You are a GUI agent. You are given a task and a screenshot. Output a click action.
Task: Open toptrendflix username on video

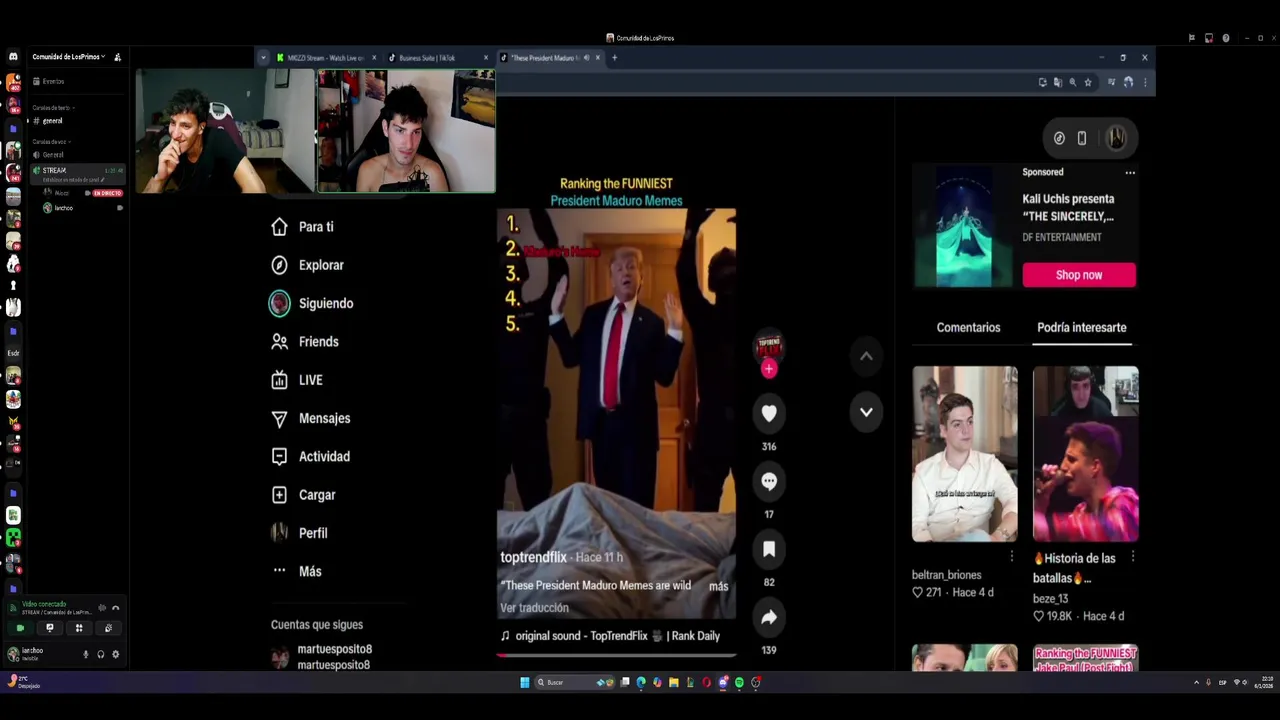[533, 557]
